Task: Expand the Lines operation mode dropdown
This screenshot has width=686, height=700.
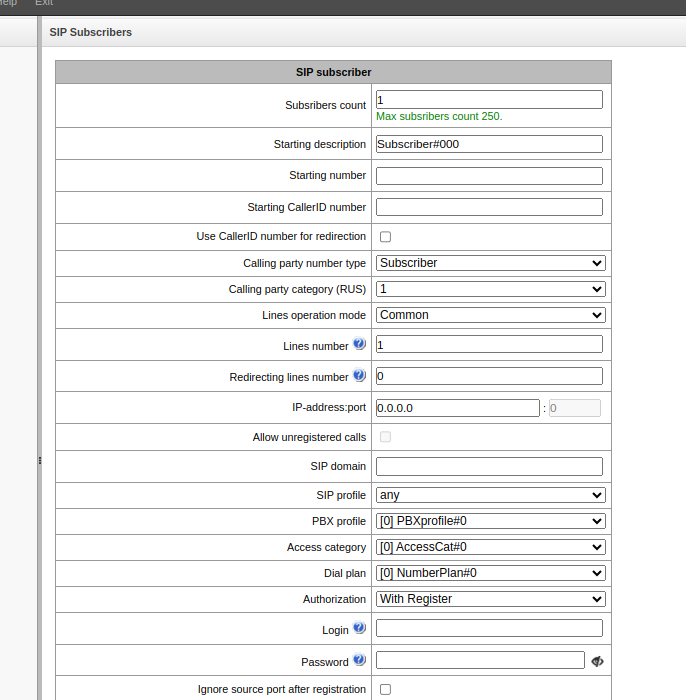Action: pos(490,315)
